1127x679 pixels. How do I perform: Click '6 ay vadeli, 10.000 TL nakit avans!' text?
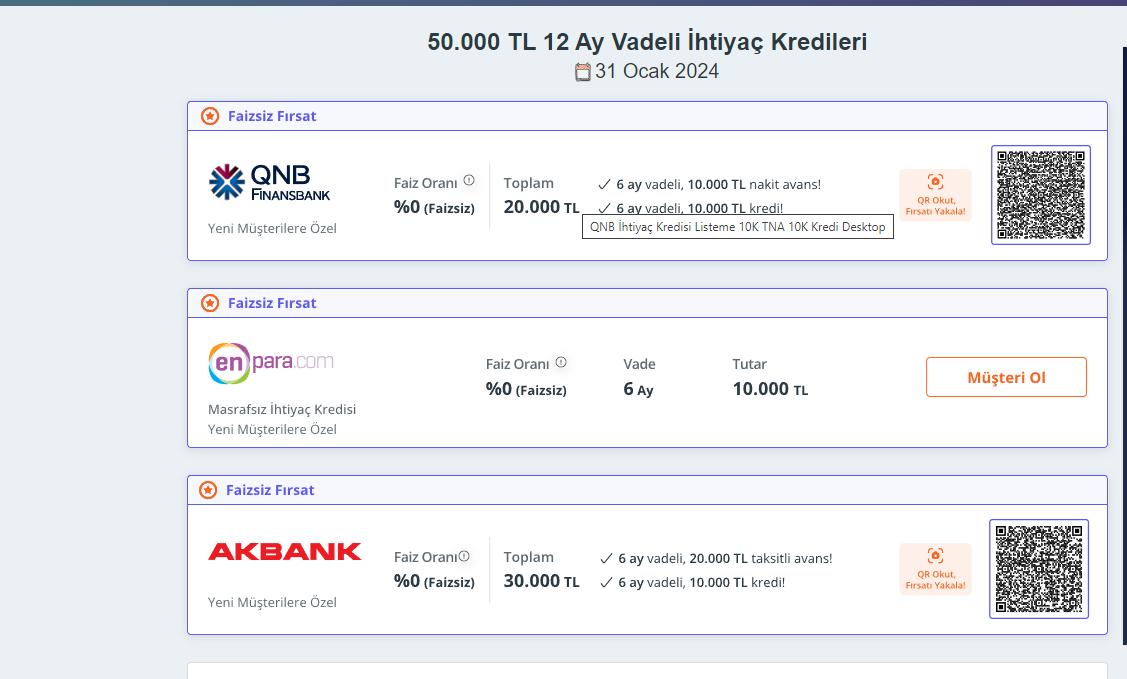[718, 185]
